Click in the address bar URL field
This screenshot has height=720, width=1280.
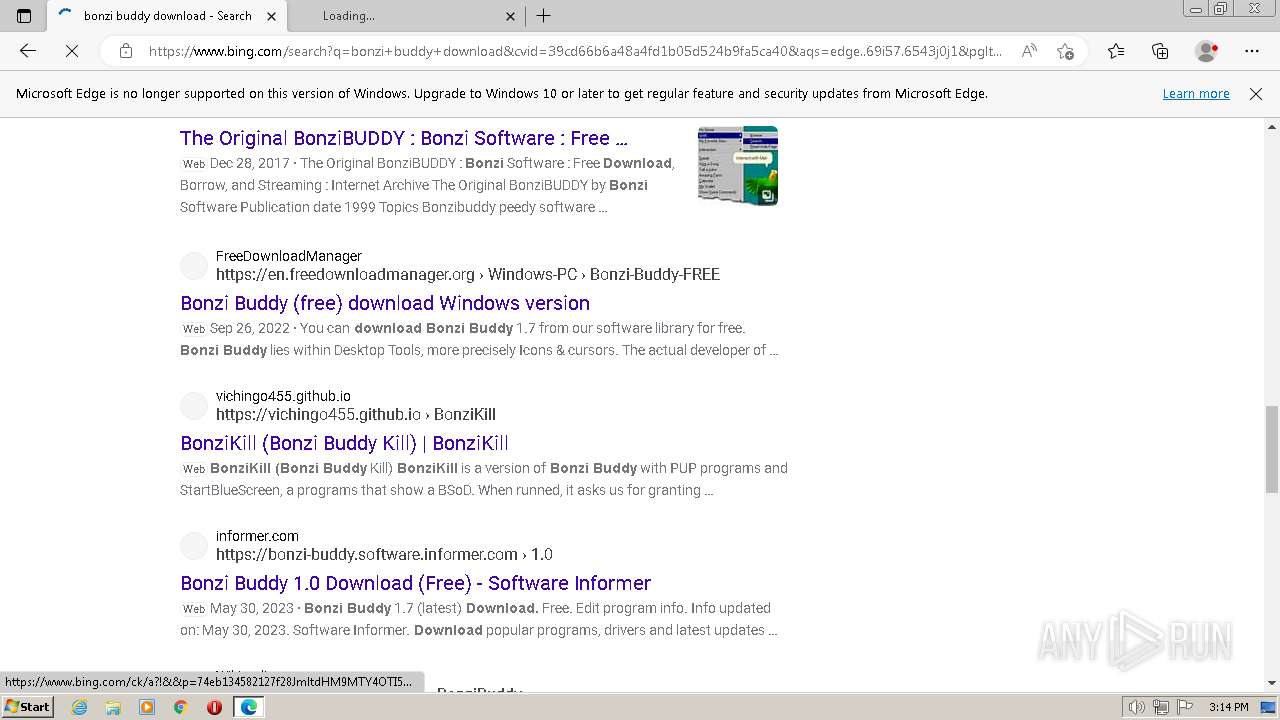pyautogui.click(x=575, y=51)
